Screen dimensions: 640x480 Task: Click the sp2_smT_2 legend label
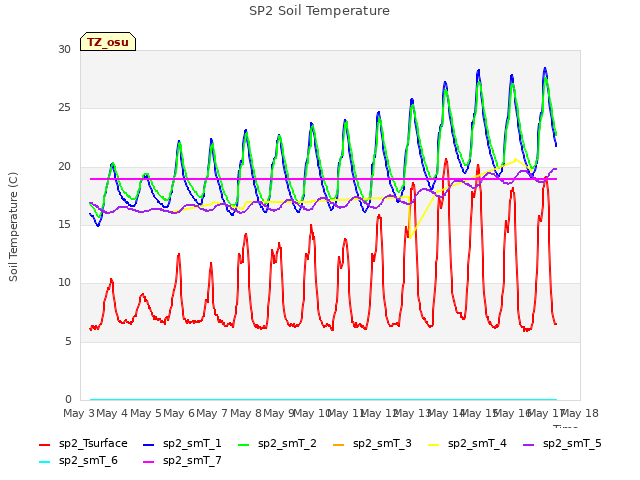(x=287, y=443)
